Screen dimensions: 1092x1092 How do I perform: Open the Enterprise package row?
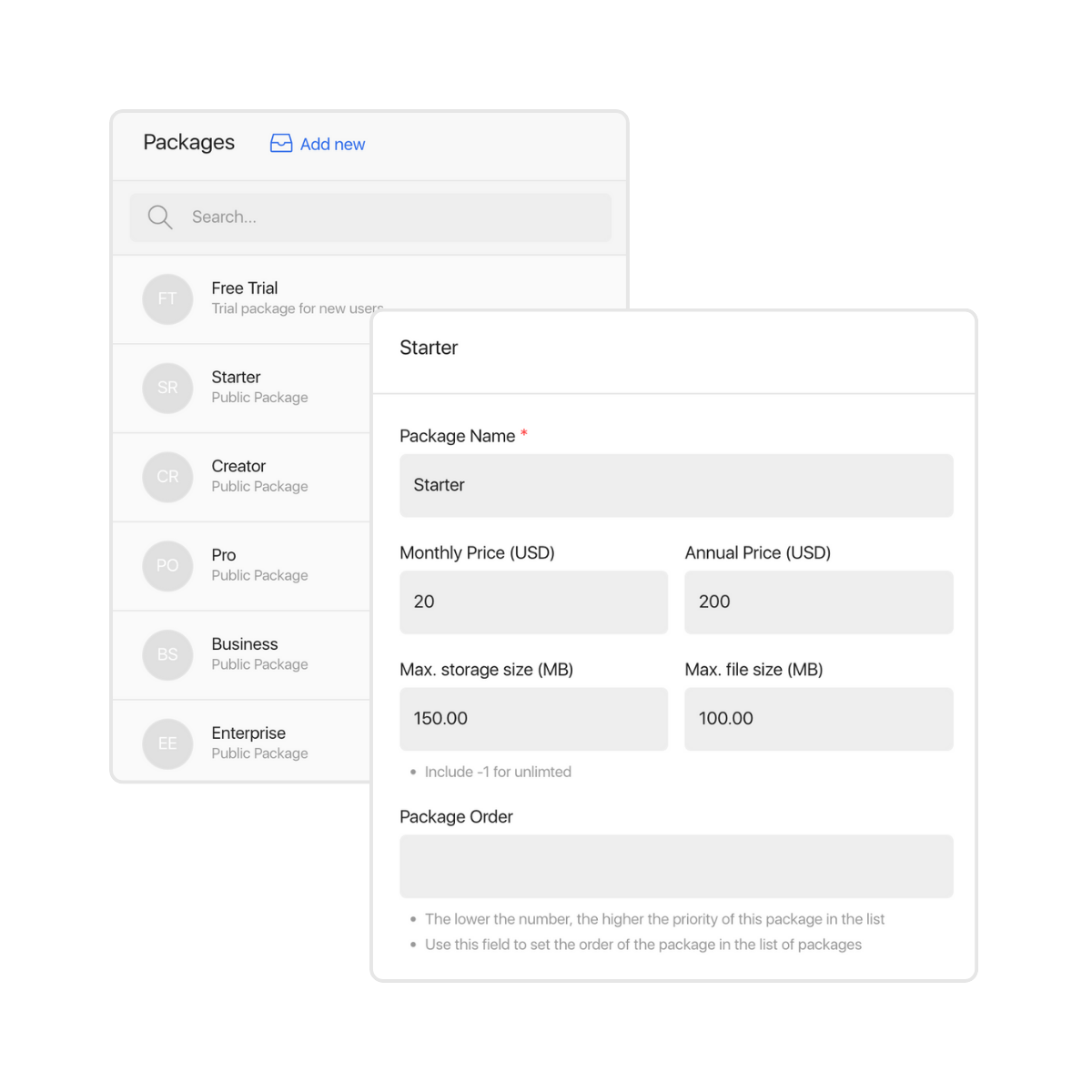(241, 741)
